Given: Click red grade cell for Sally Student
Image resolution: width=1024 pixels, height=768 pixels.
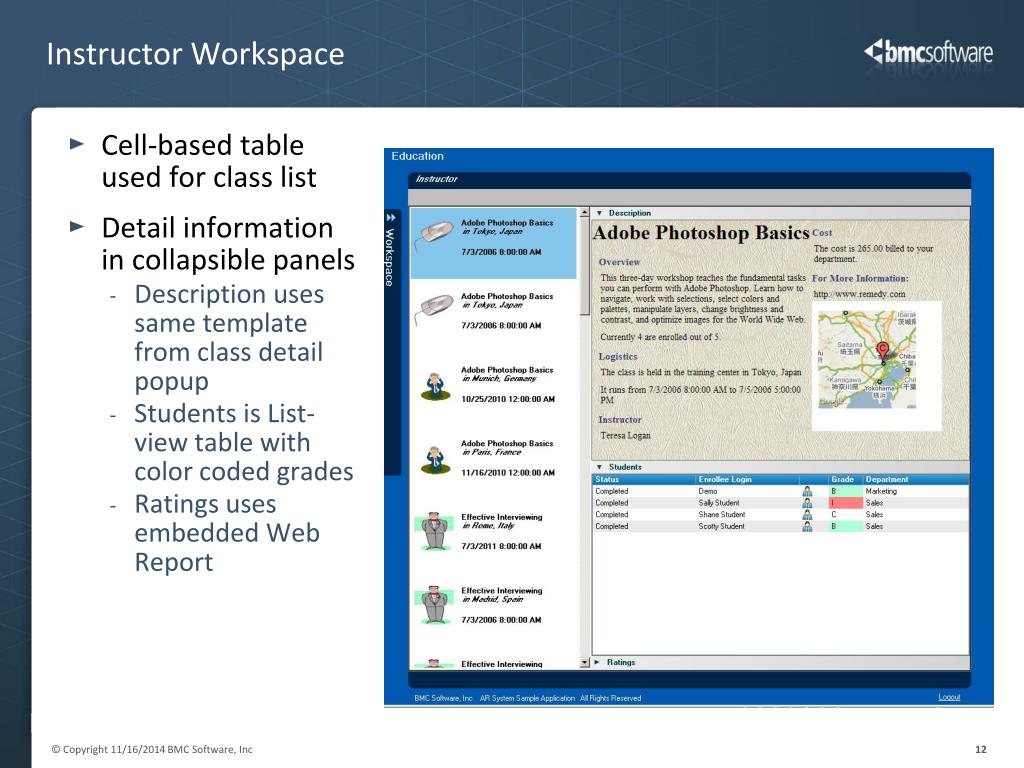Looking at the screenshot, I should [x=845, y=503].
